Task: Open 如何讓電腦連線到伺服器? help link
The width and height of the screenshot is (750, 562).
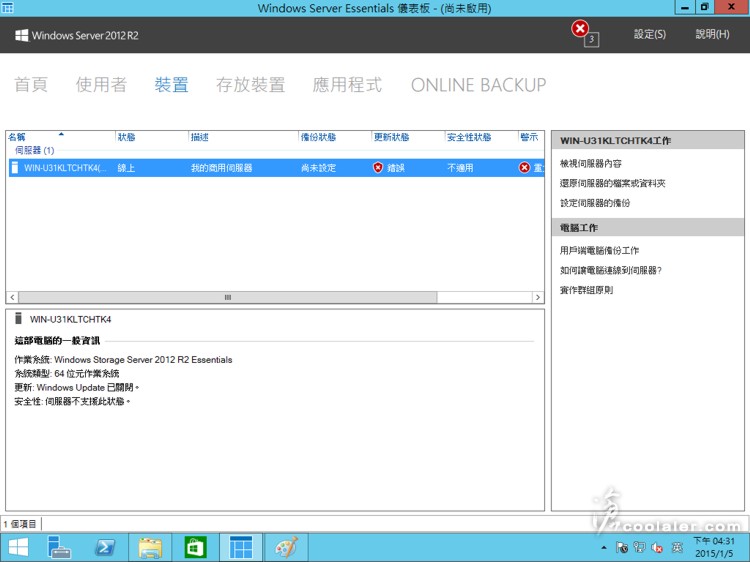Action: pos(611,270)
